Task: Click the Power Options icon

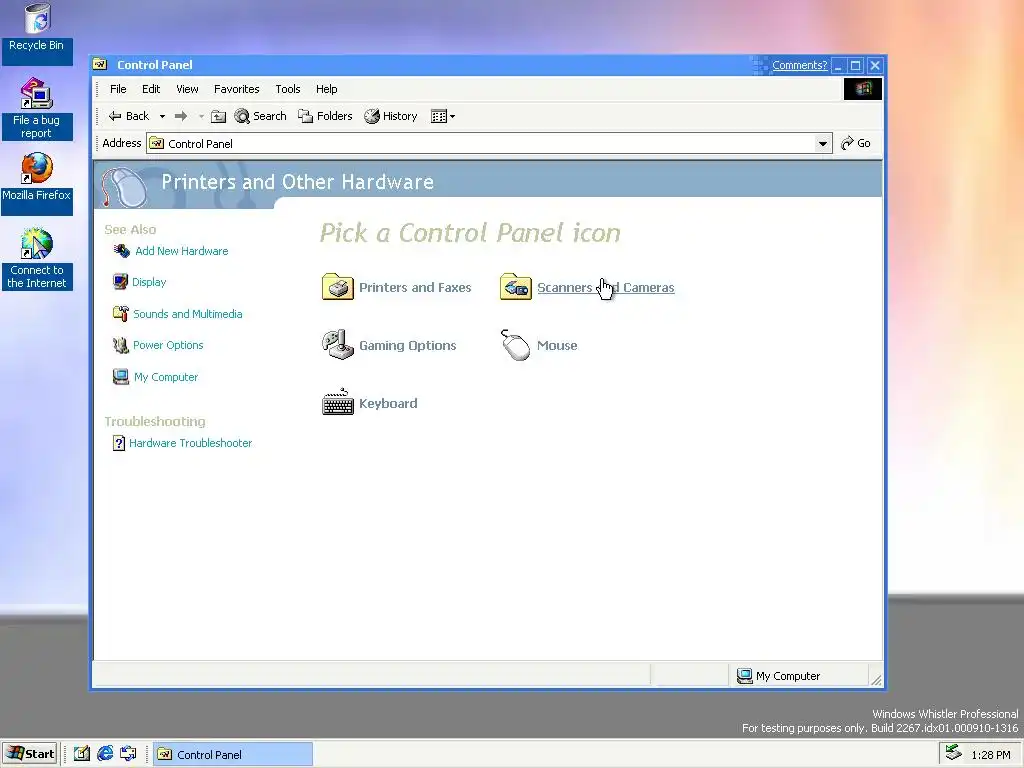Action: (x=120, y=345)
